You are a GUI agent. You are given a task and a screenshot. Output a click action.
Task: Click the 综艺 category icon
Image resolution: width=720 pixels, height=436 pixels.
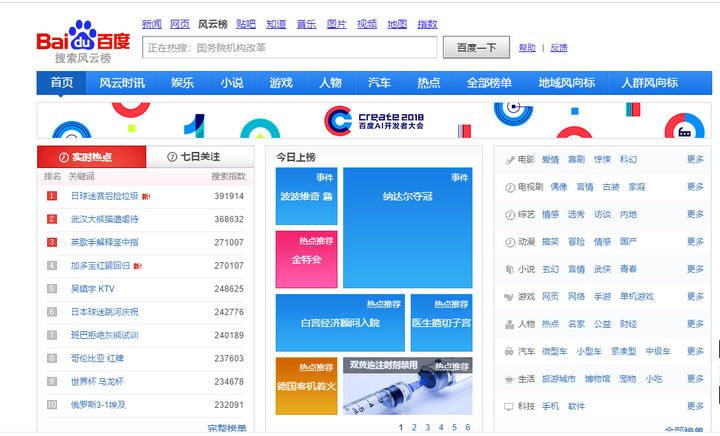pyautogui.click(x=509, y=214)
